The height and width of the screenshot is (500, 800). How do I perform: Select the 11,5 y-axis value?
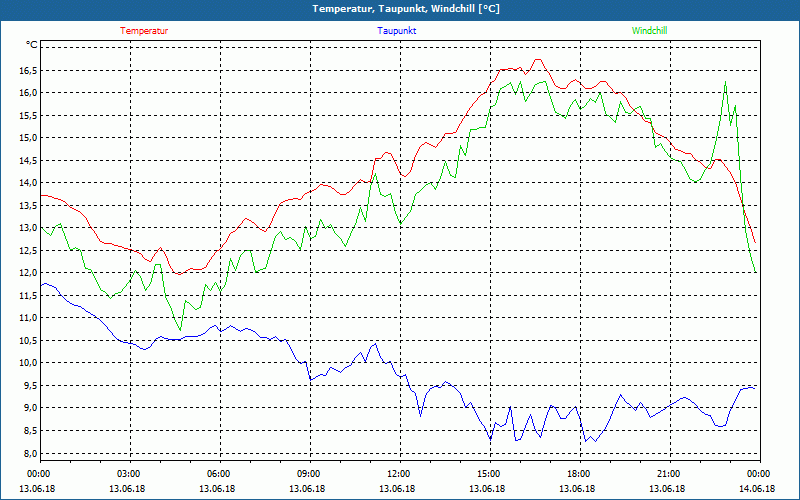click(x=28, y=295)
